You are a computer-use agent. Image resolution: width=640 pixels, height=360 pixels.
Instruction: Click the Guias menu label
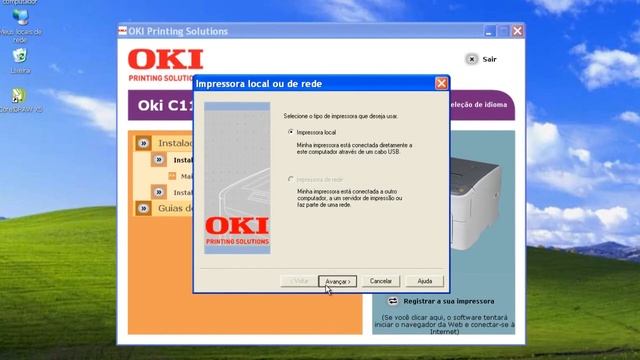[x=176, y=208]
